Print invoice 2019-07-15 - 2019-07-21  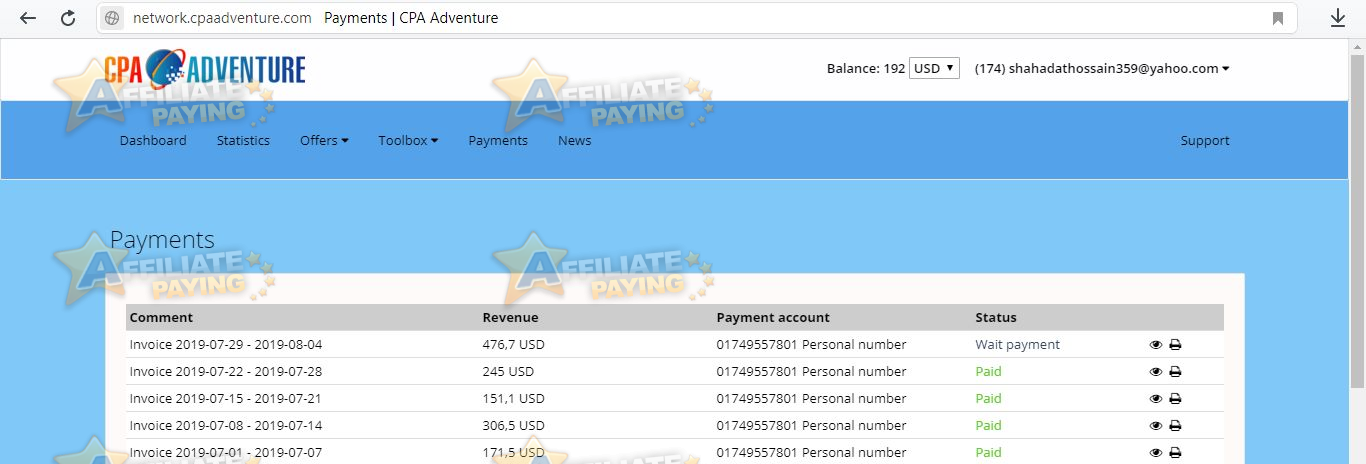tap(1175, 399)
